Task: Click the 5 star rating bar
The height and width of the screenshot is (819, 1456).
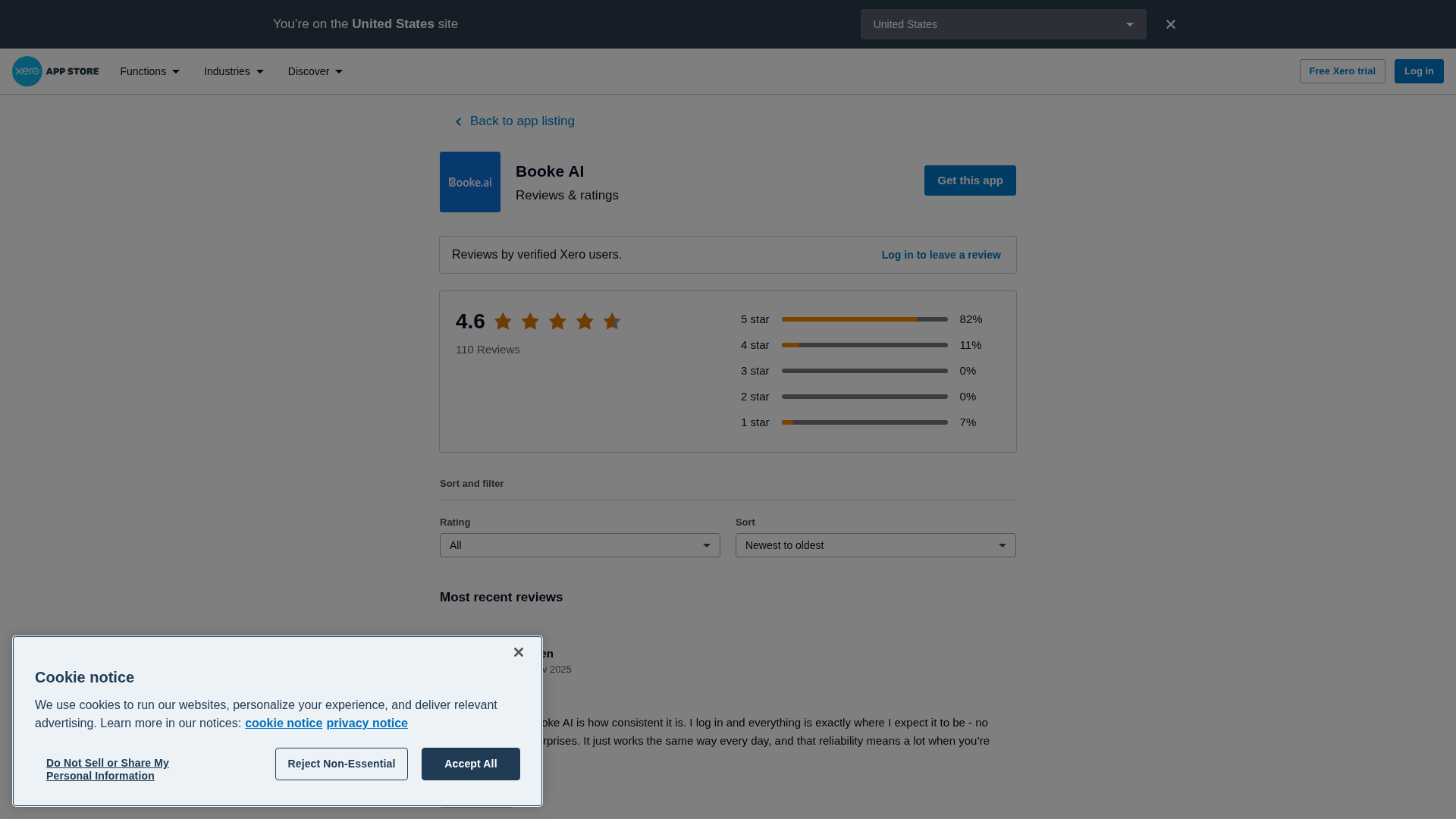Action: click(x=864, y=319)
